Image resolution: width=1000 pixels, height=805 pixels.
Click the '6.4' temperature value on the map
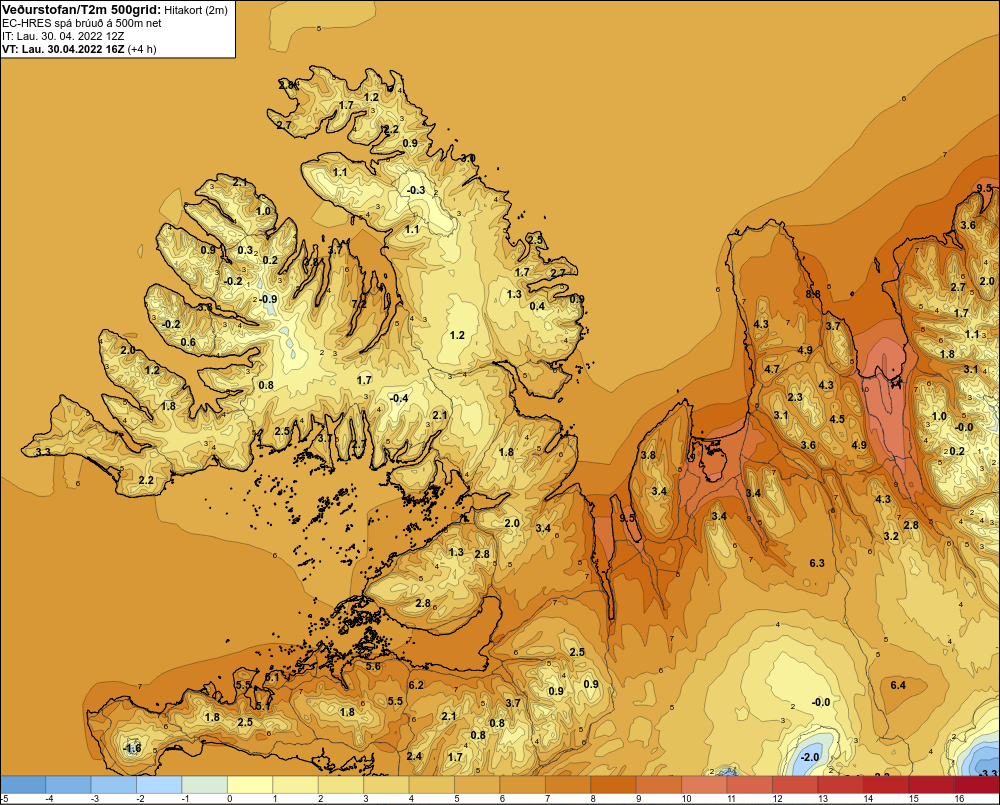click(898, 686)
